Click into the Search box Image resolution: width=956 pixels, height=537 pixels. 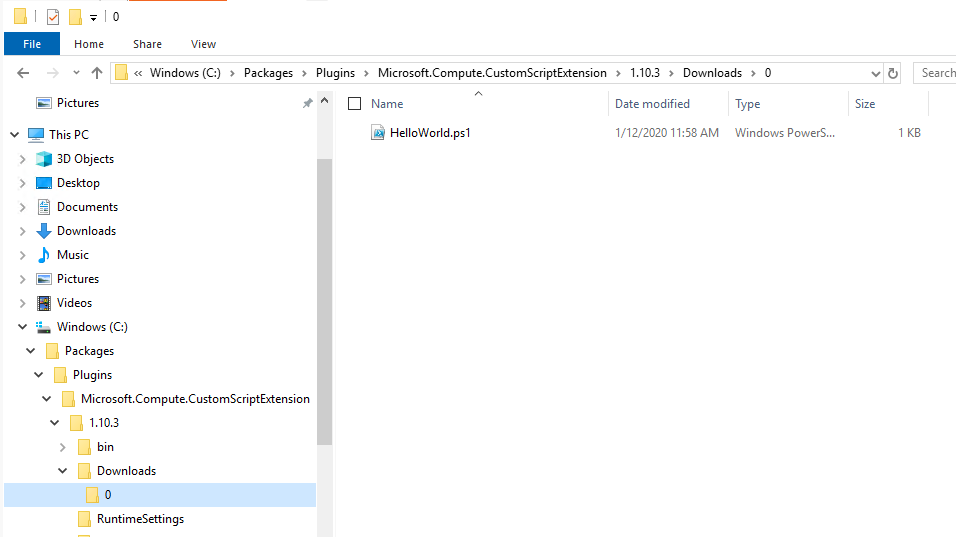[x=935, y=73]
